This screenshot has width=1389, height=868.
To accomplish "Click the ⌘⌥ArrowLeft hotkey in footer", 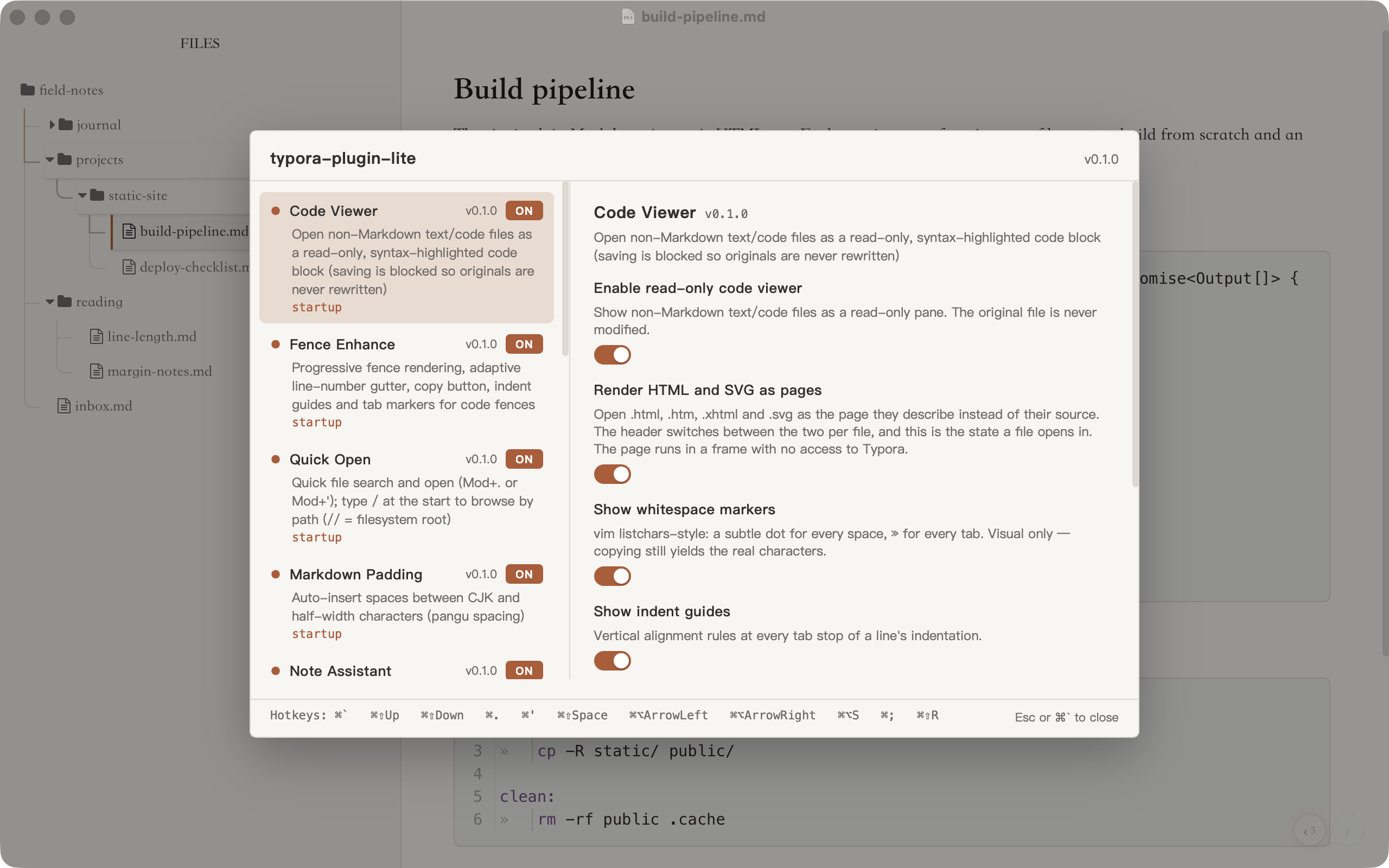I will (x=668, y=716).
